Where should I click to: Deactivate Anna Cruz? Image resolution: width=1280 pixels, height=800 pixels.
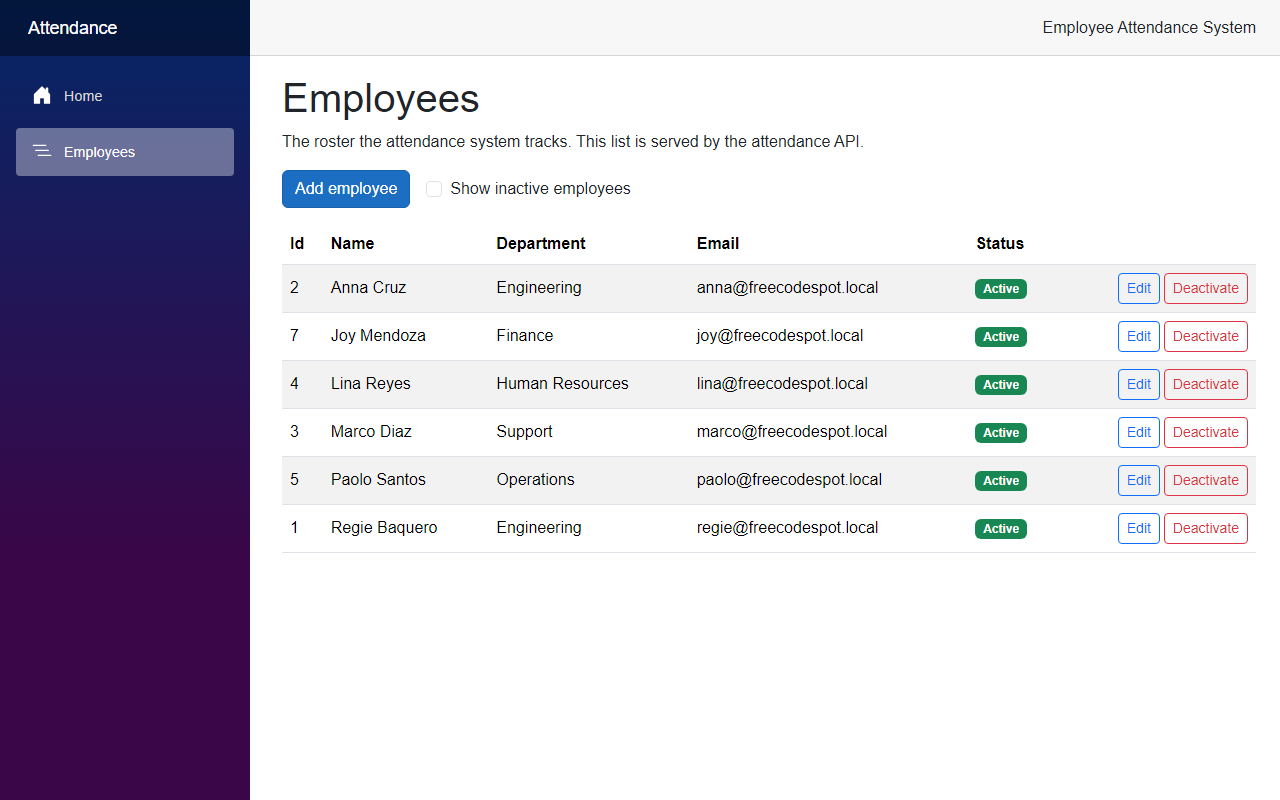tap(1206, 288)
